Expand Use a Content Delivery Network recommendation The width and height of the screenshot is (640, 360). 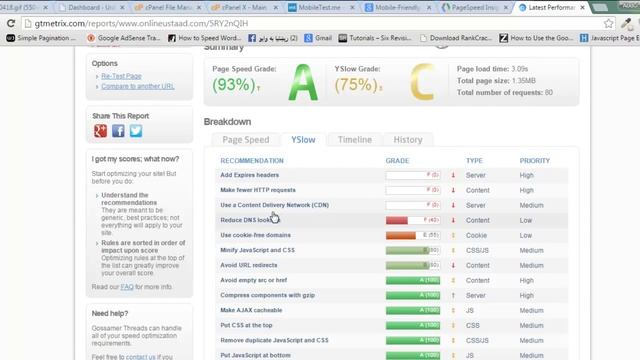click(x=274, y=205)
